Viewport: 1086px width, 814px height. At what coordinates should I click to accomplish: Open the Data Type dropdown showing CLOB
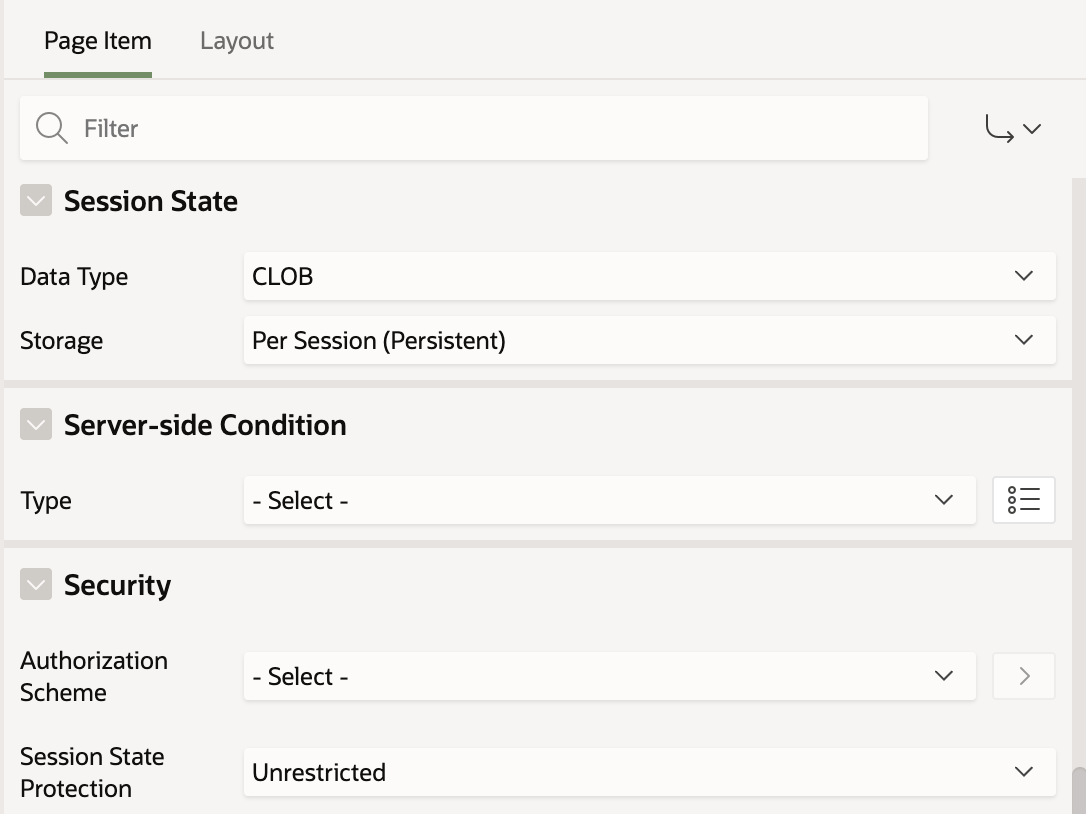click(x=649, y=276)
